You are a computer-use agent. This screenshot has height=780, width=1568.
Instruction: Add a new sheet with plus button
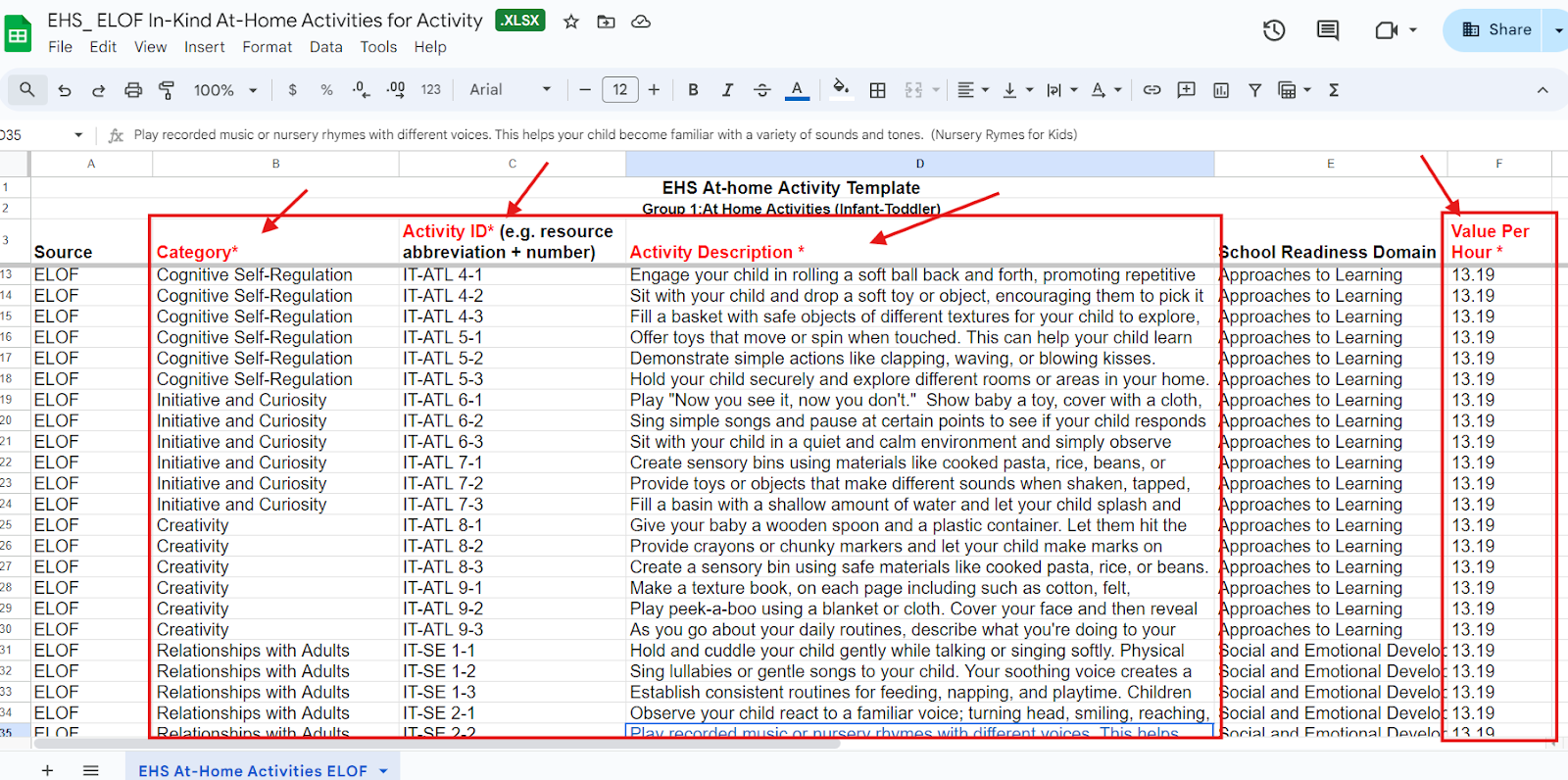[47, 770]
